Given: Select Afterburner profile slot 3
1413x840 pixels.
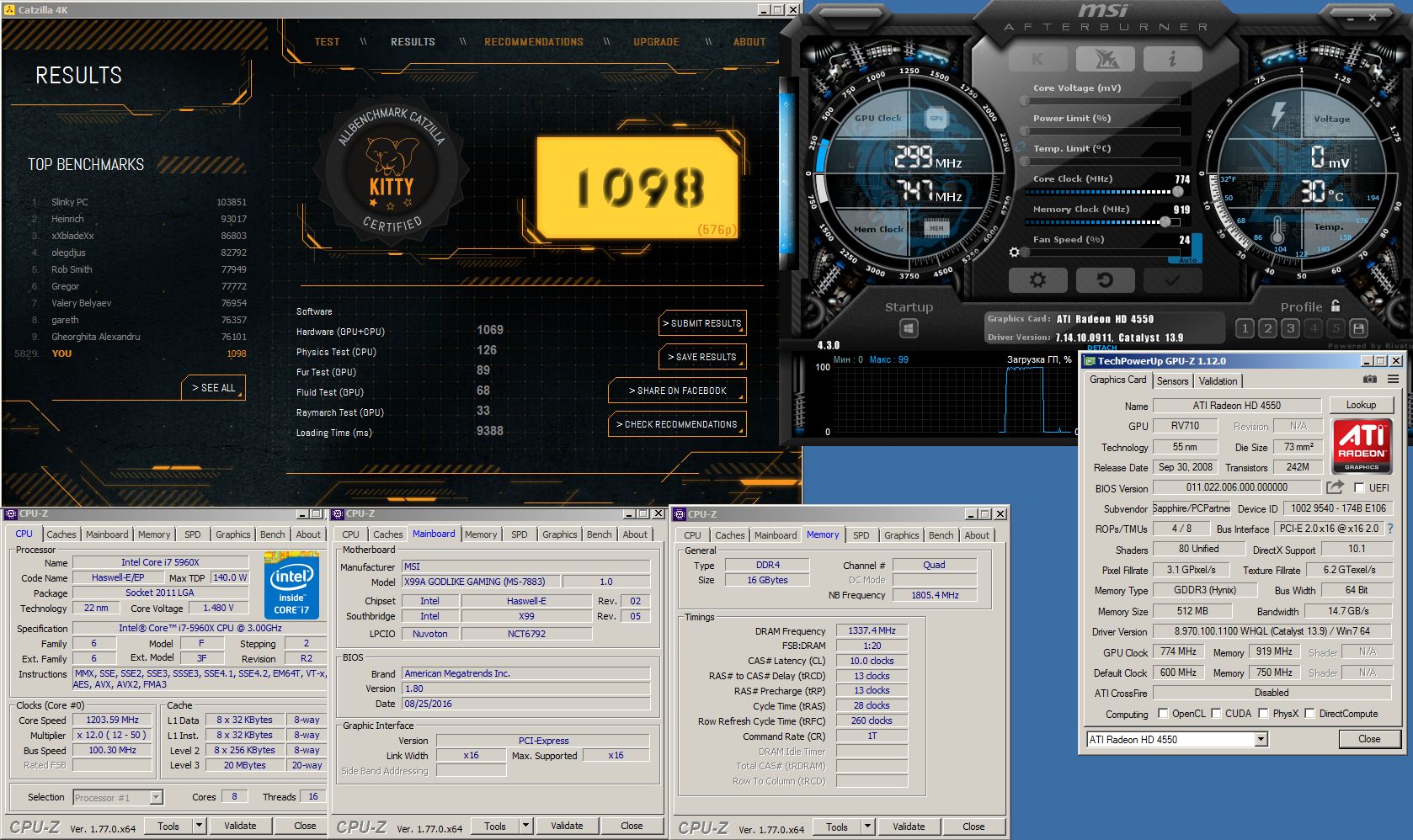Looking at the screenshot, I should click(x=1290, y=328).
